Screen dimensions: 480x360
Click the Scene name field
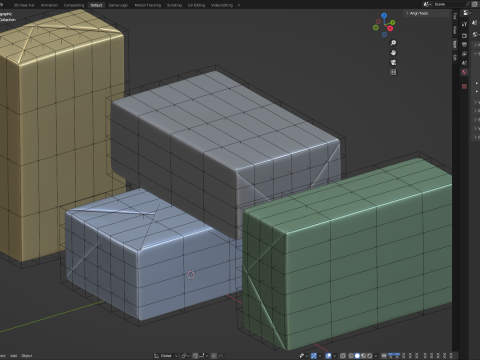click(x=450, y=4)
